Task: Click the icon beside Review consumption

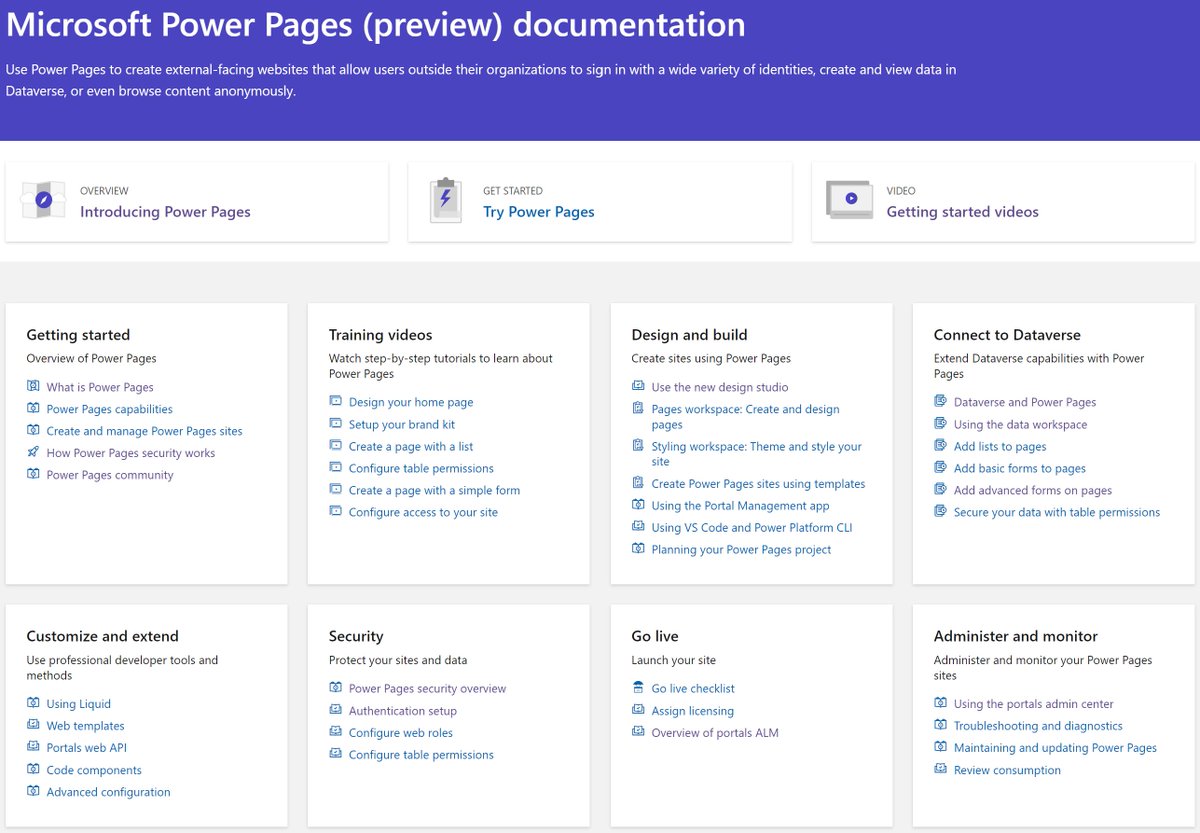Action: click(x=940, y=770)
